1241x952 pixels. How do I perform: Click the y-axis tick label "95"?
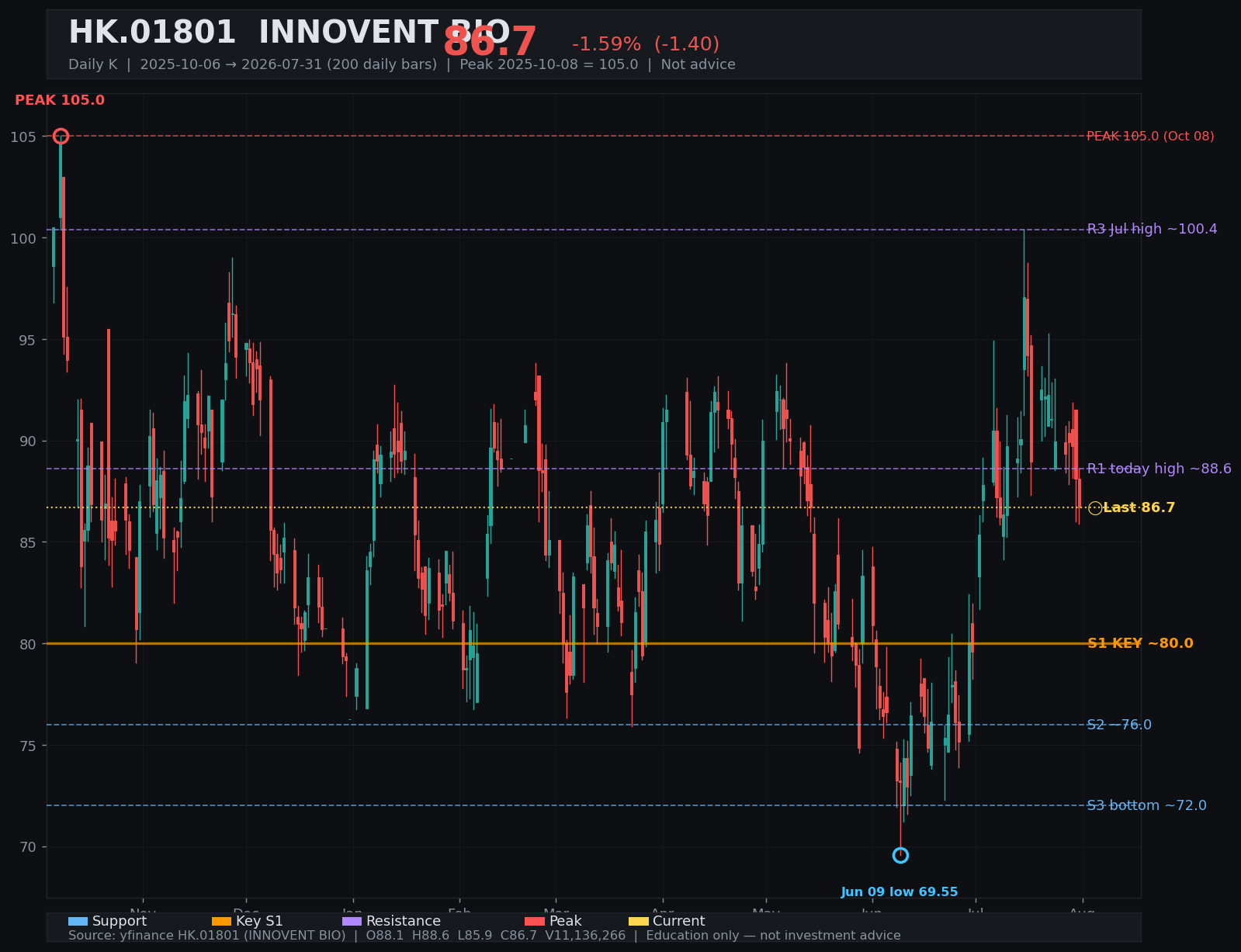[27, 340]
